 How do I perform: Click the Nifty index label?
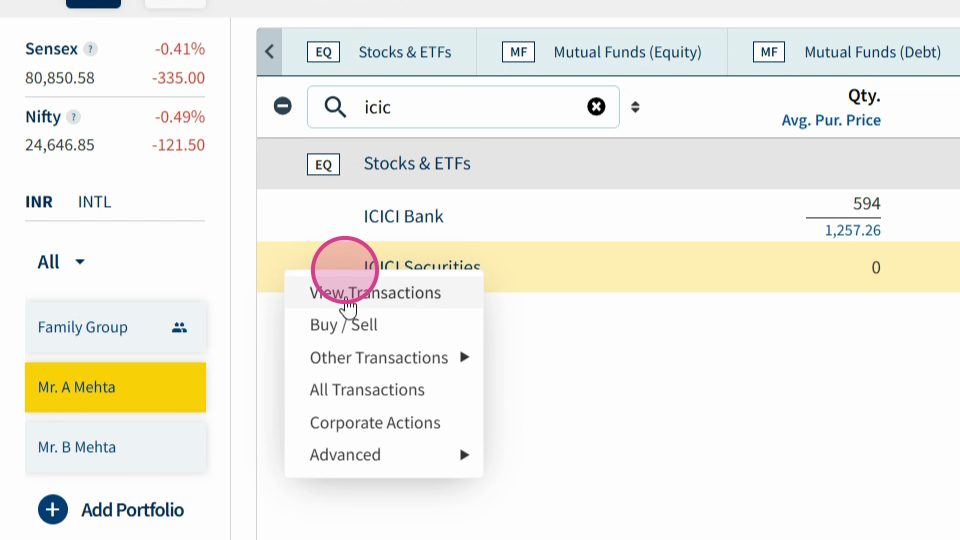point(43,117)
